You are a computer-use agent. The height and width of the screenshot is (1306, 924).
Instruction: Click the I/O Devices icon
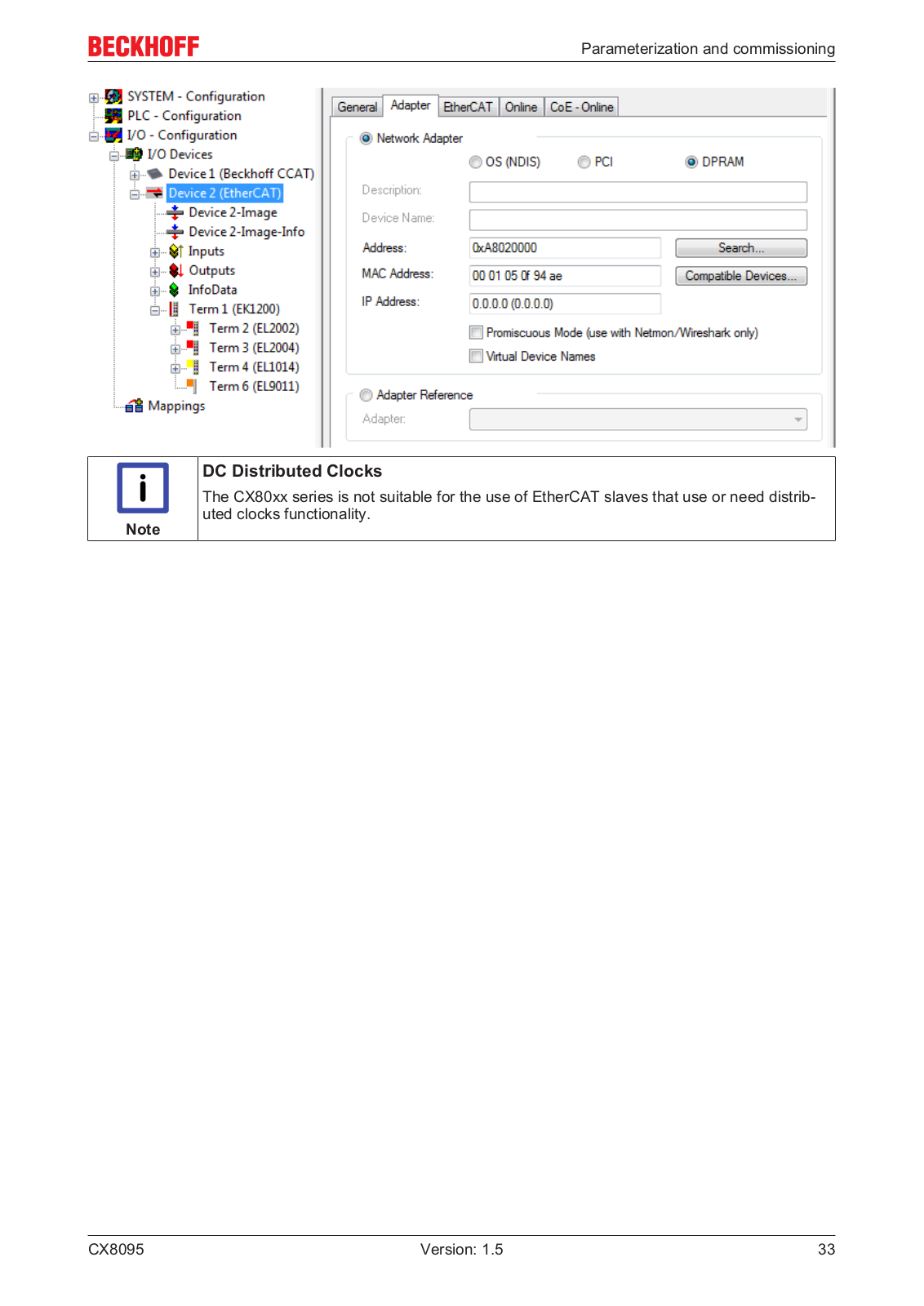[134, 154]
